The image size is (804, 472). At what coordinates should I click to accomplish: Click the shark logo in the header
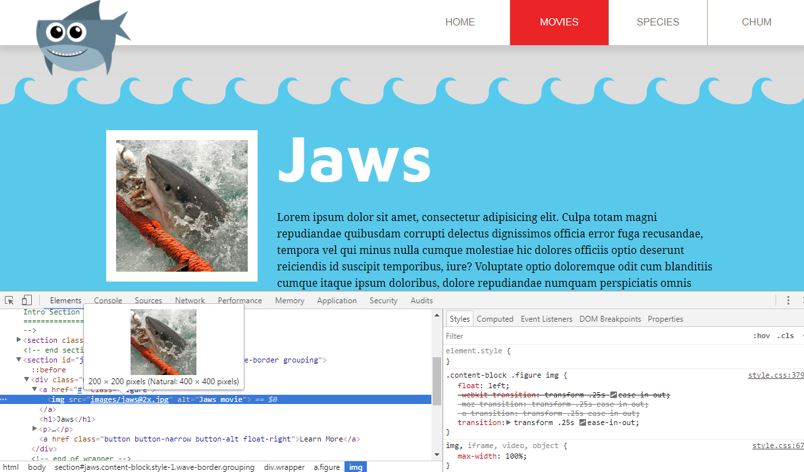(78, 38)
